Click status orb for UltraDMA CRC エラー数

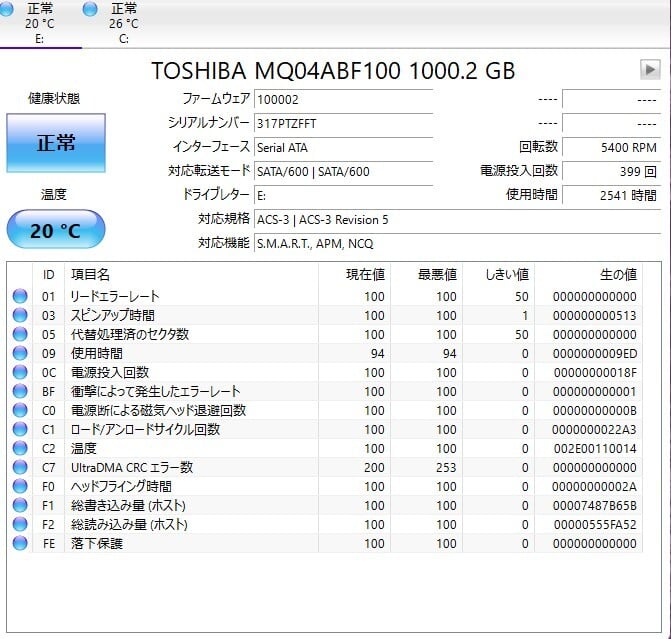coord(20,468)
